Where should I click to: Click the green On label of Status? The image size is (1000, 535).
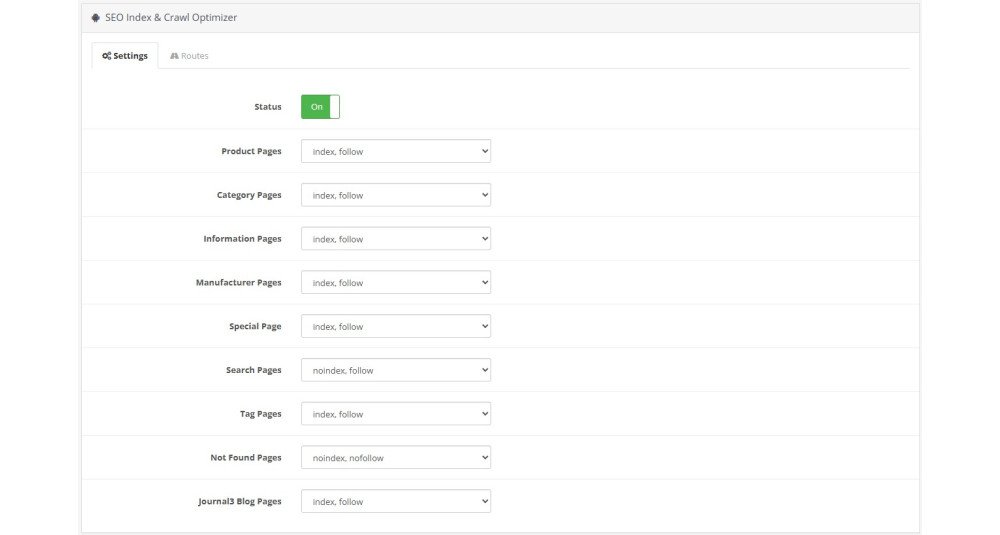pyautogui.click(x=316, y=106)
